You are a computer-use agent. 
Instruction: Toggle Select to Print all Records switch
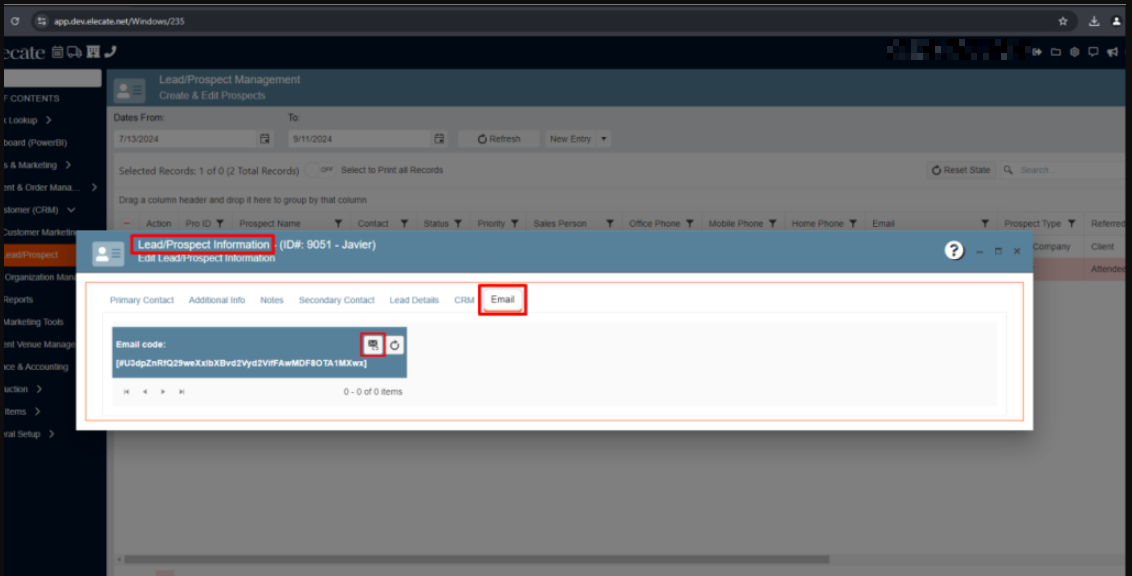point(321,170)
